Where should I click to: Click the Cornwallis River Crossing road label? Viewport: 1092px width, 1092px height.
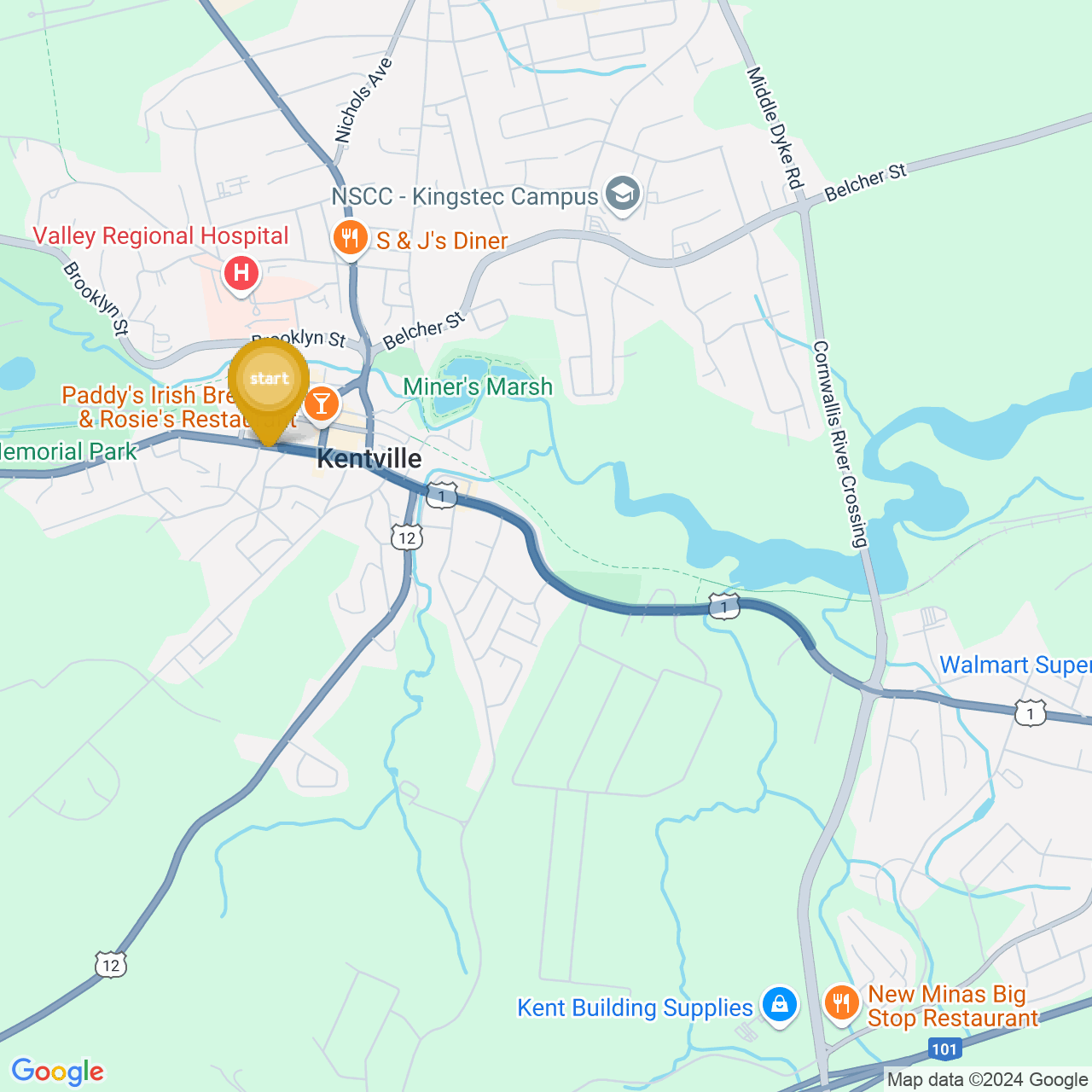click(x=839, y=444)
